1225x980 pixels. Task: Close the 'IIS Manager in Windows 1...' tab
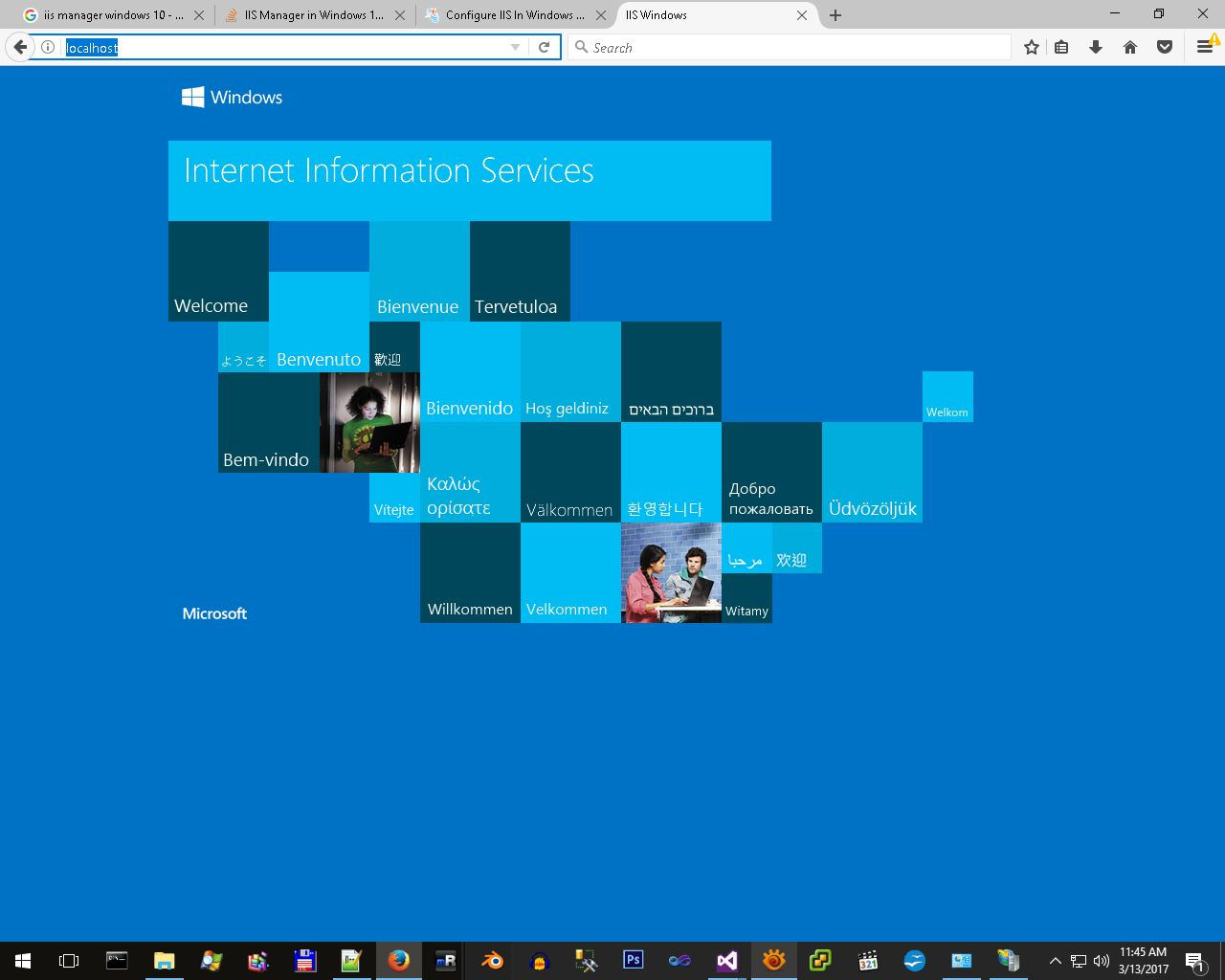click(400, 15)
